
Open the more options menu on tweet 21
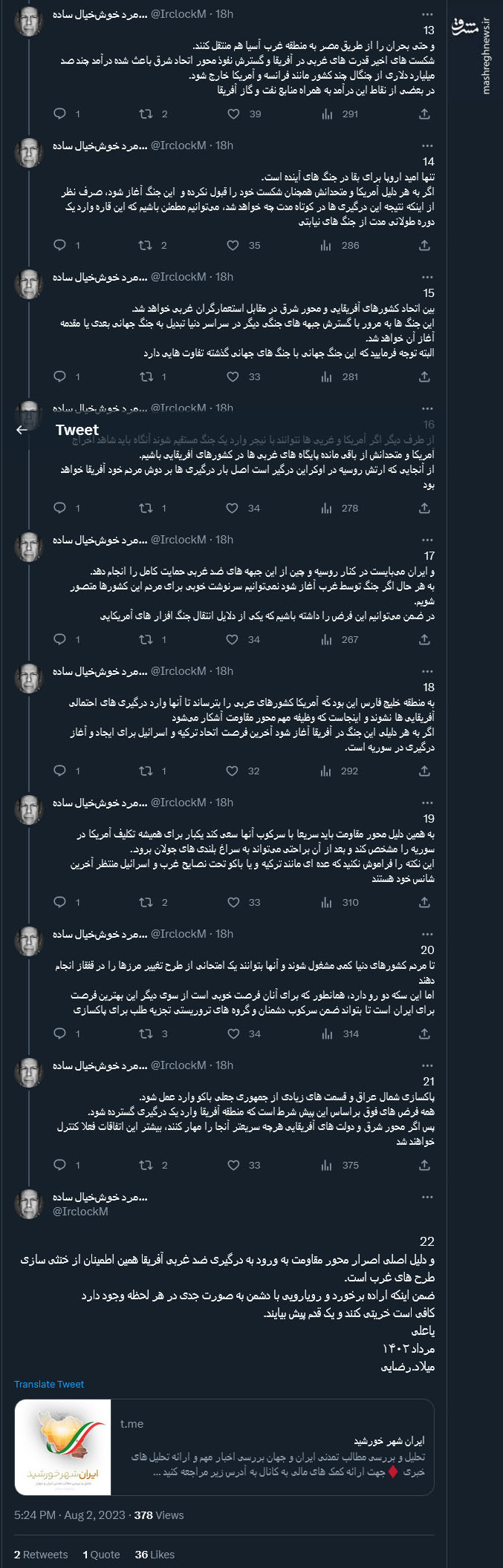click(x=426, y=1067)
